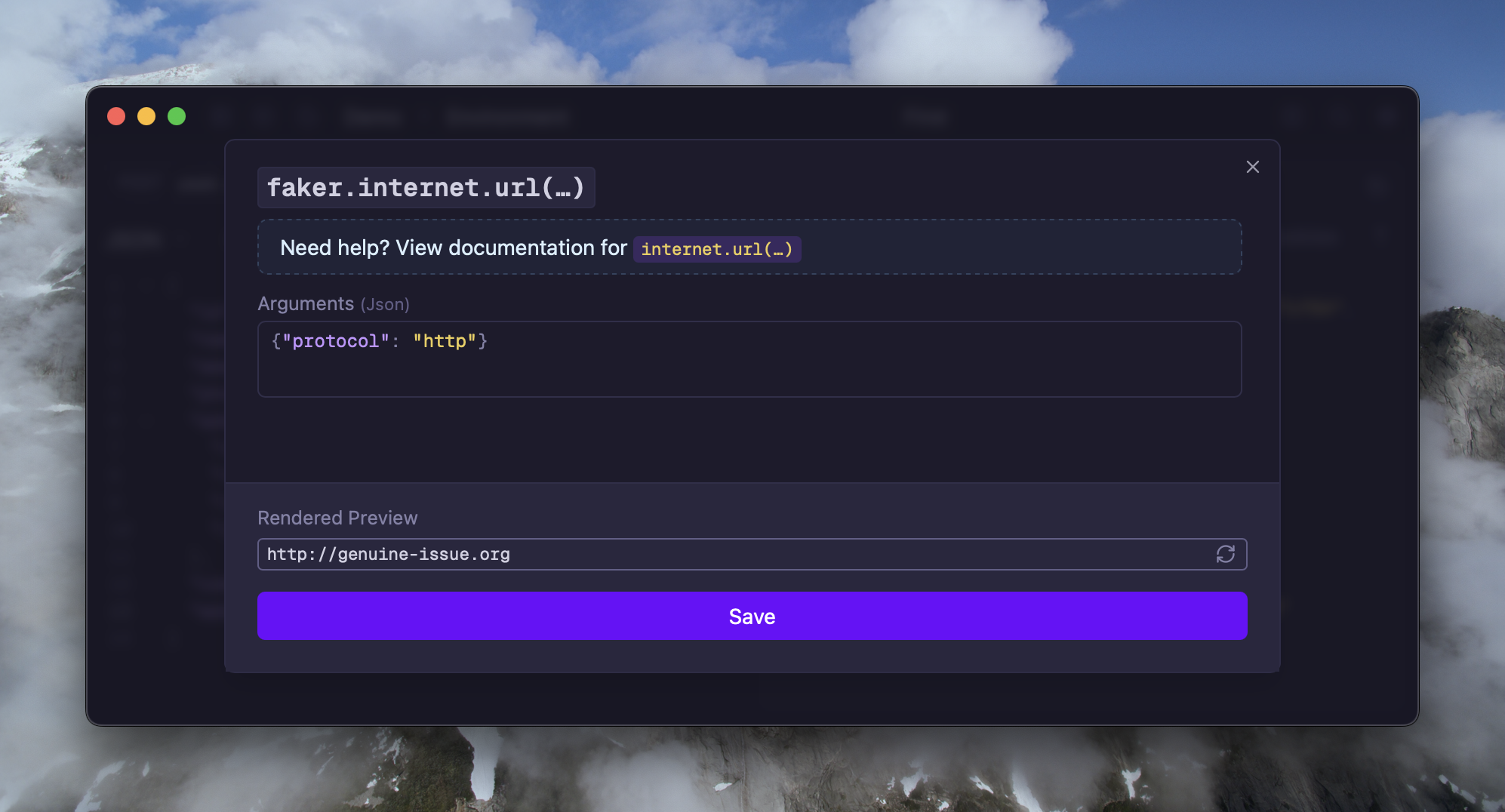Click the Save button
Screen dimensions: 1505x812
tap(752, 616)
